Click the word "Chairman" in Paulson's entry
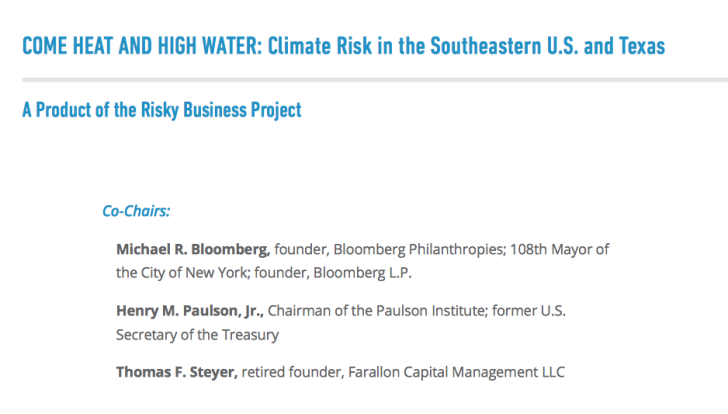This screenshot has width=728, height=414. coord(299,310)
